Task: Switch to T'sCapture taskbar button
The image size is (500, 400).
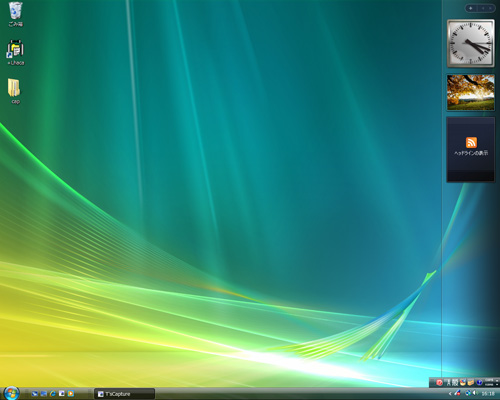Action: [124, 394]
